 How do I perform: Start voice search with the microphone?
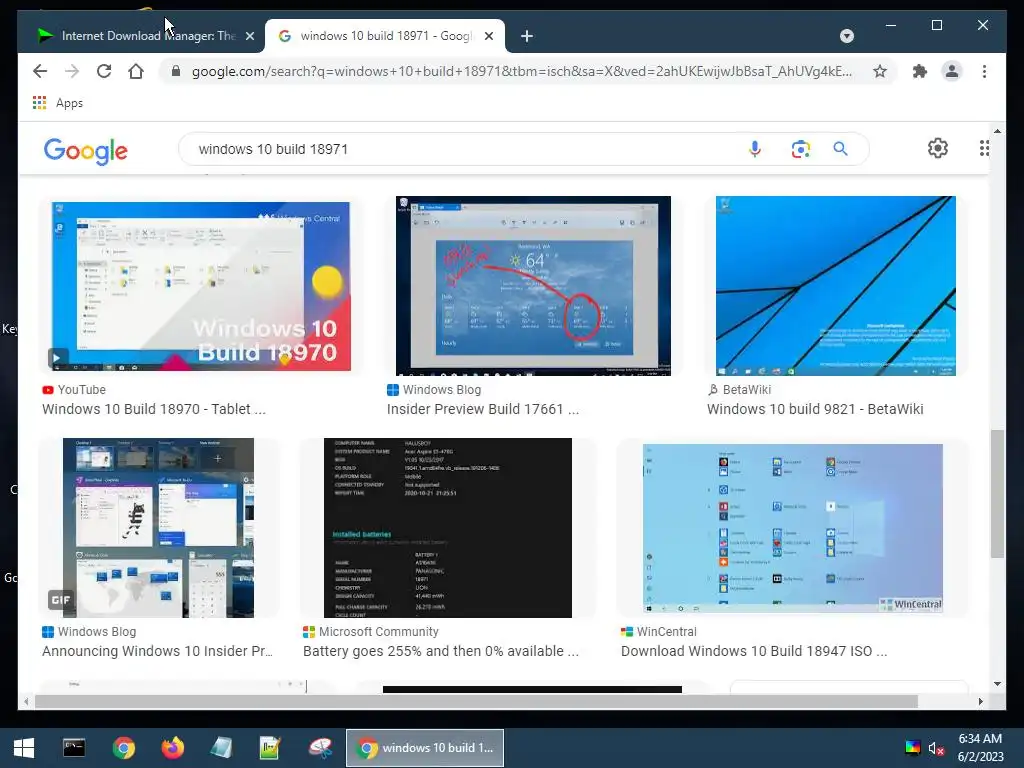coord(754,149)
